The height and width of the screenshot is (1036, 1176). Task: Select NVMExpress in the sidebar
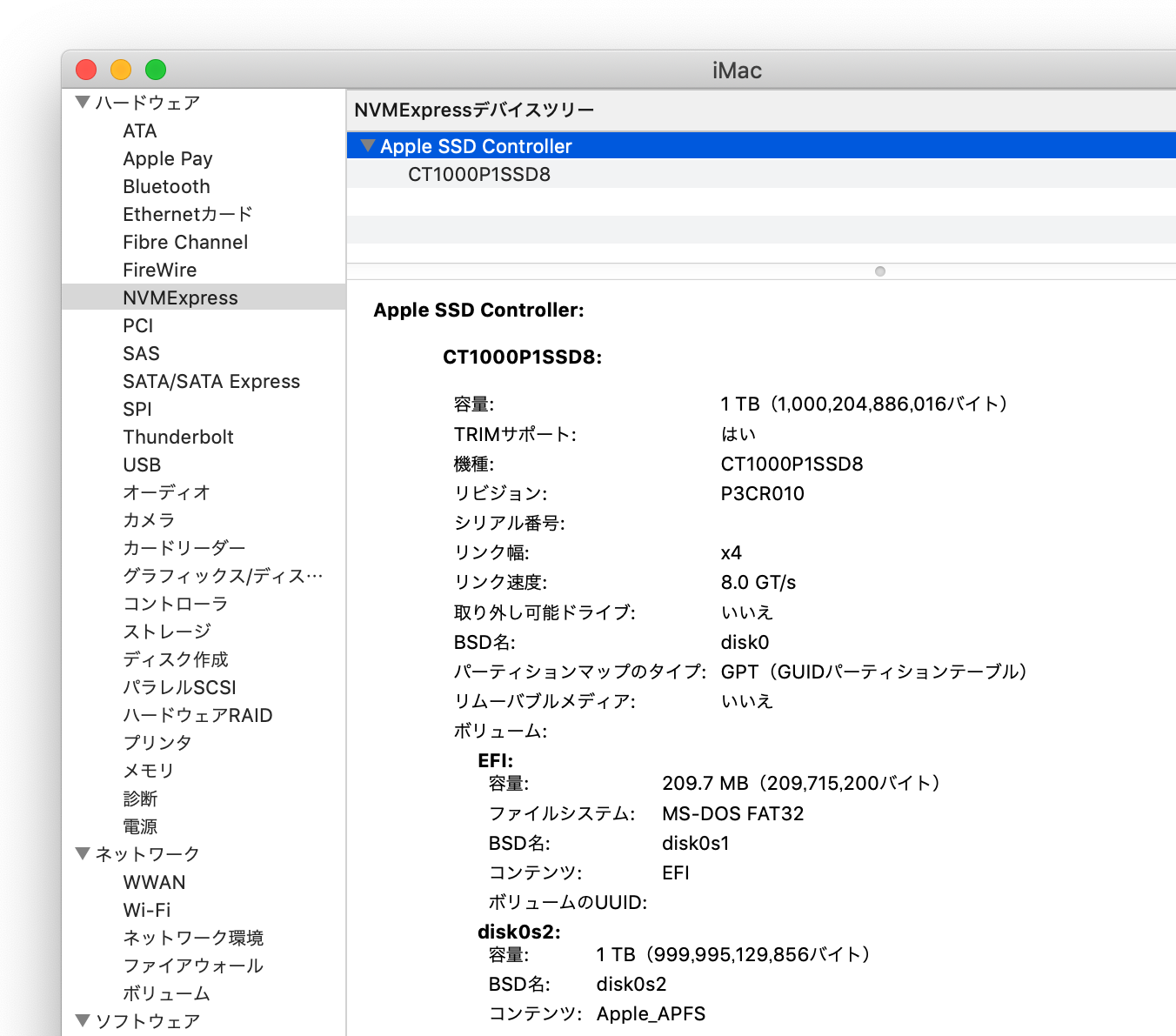pyautogui.click(x=204, y=297)
